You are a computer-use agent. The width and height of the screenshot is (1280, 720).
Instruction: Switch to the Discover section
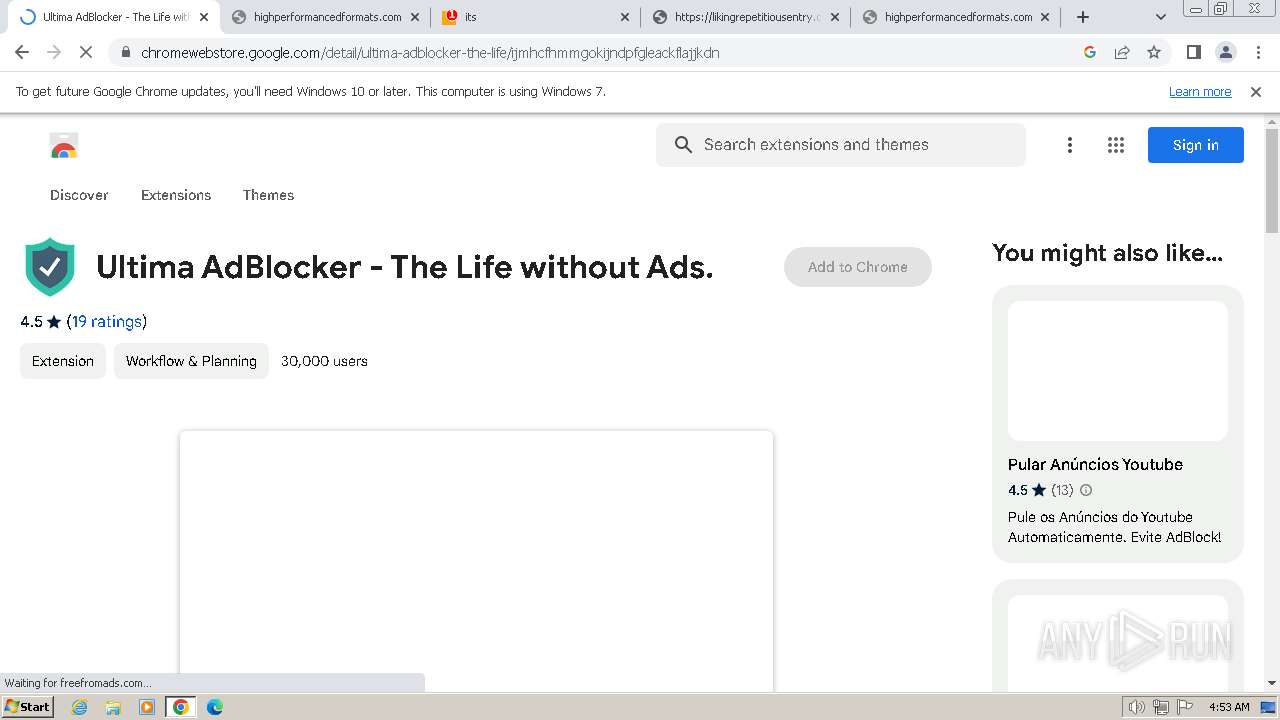pos(79,195)
